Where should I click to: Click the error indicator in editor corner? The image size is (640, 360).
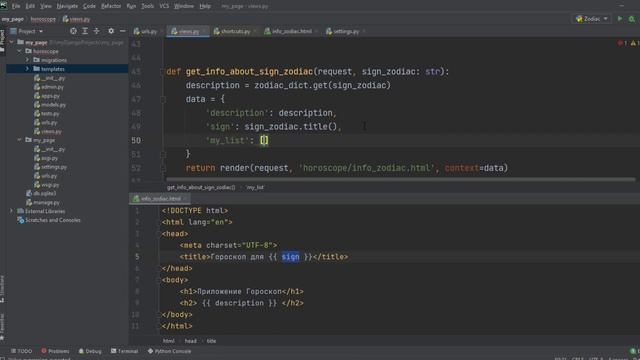click(x=622, y=43)
